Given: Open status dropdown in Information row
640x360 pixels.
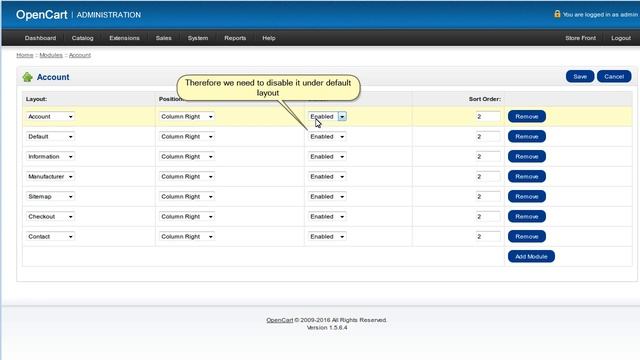Looking at the screenshot, I should click(x=327, y=156).
